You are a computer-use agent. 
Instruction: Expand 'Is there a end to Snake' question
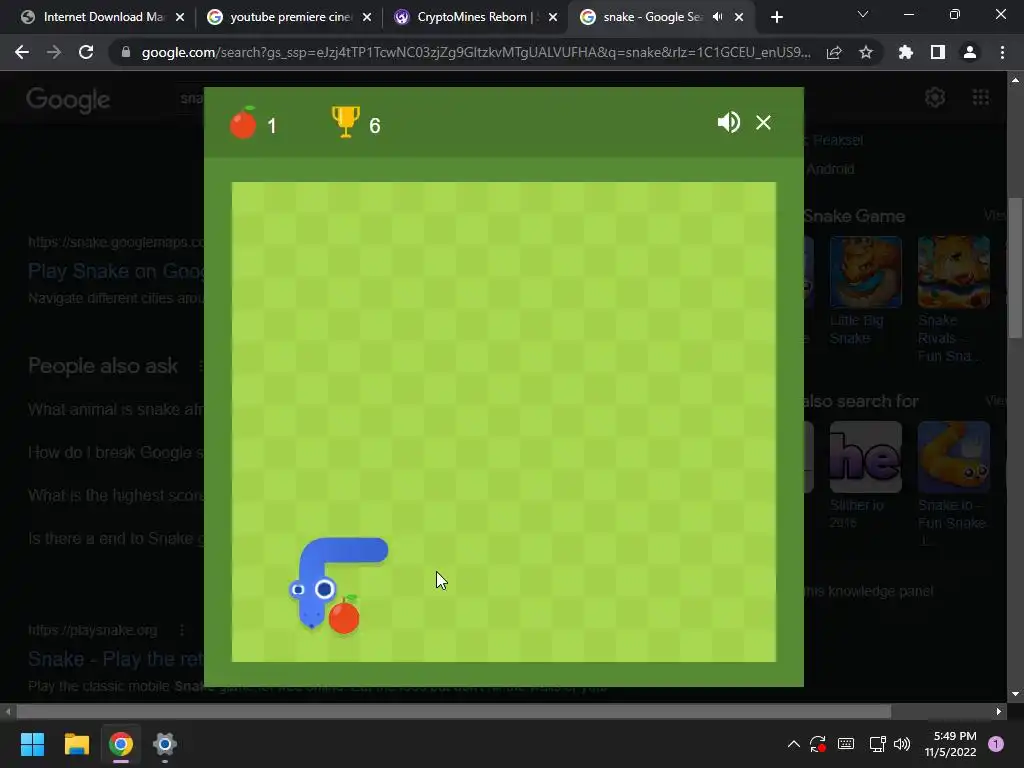click(x=116, y=539)
